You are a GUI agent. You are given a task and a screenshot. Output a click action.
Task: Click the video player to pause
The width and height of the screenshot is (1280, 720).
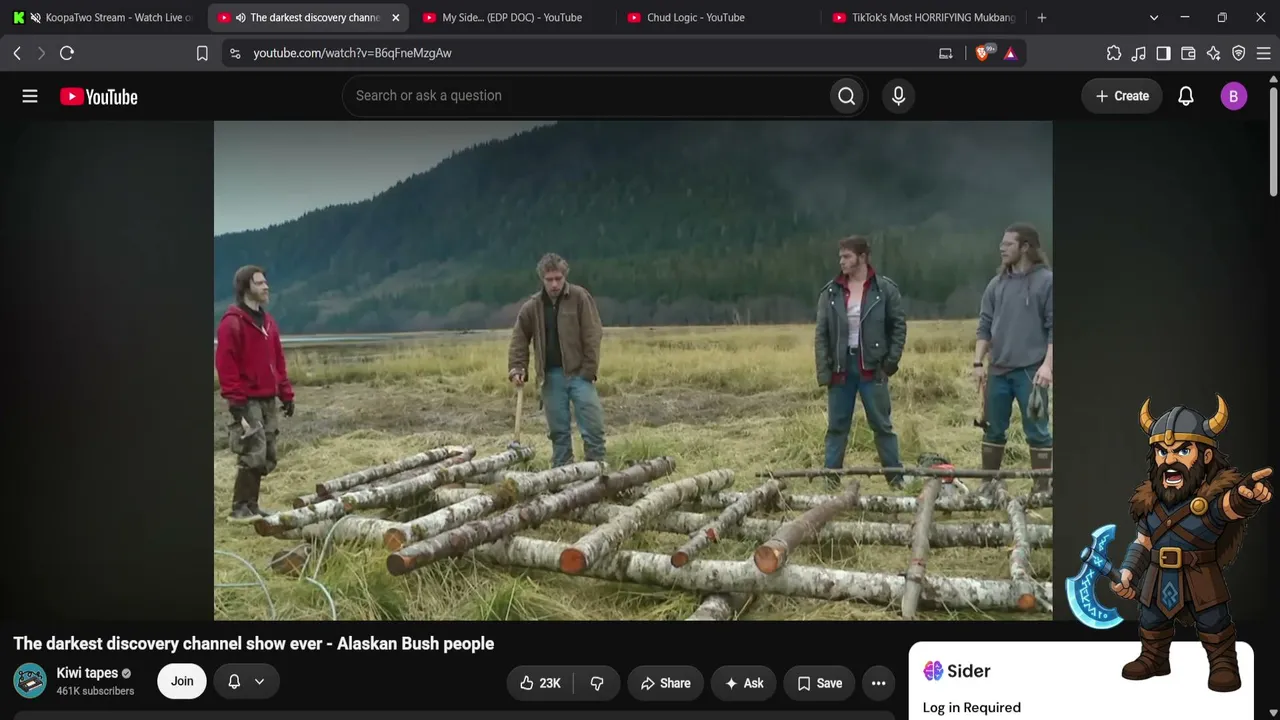(633, 370)
